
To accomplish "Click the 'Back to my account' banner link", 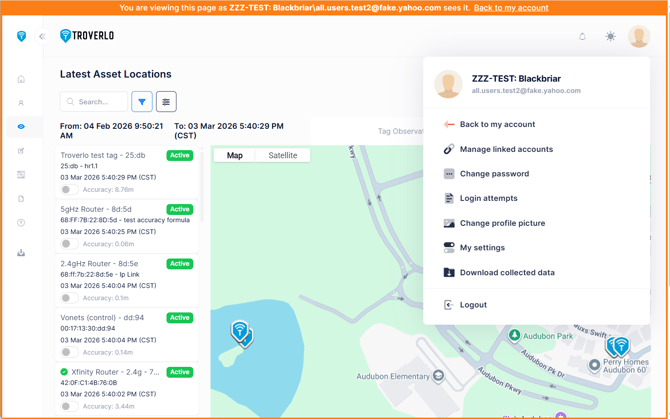I will tap(510, 7).
